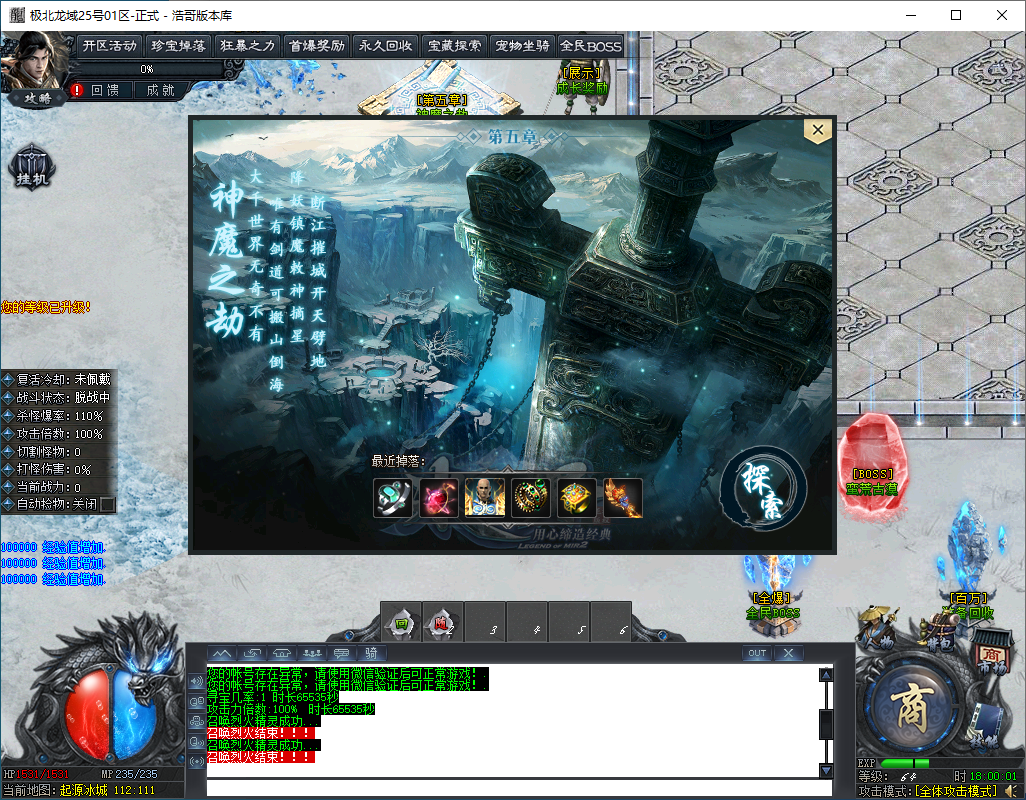Toggle the broadcast signal chat channel icon
The height and width of the screenshot is (800, 1026).
(x=196, y=762)
